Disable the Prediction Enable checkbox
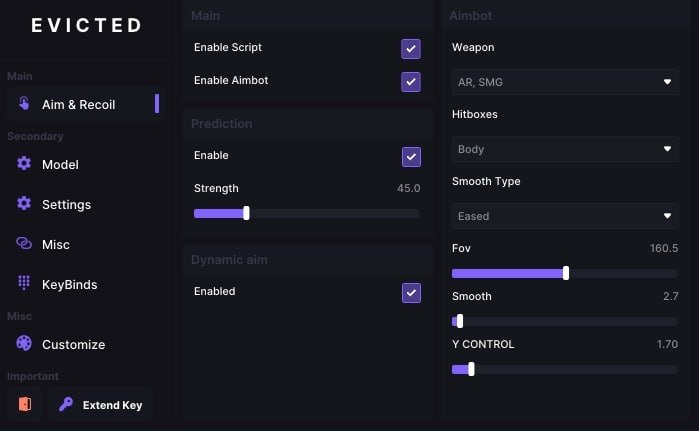 click(x=411, y=157)
